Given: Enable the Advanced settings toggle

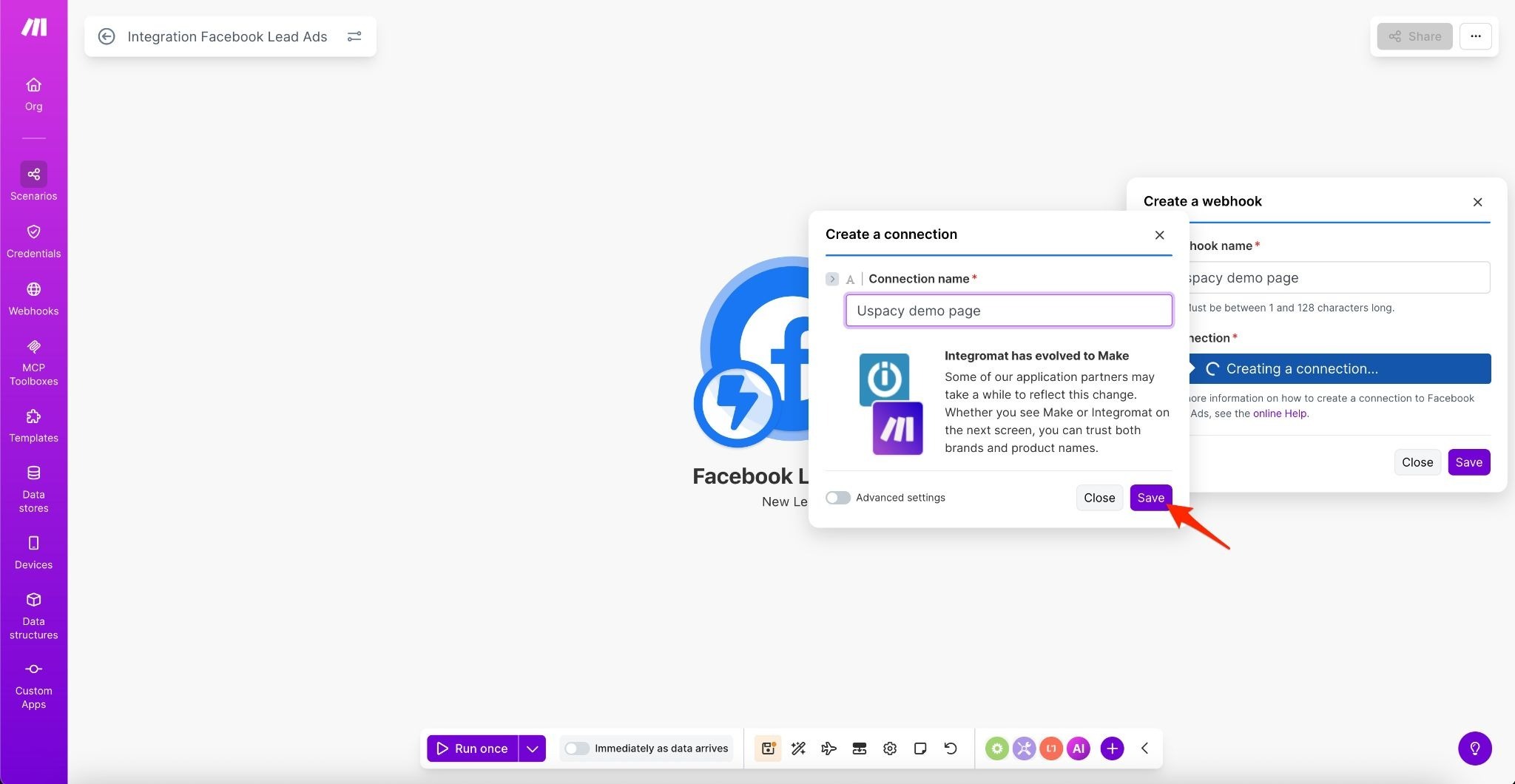Looking at the screenshot, I should [838, 498].
